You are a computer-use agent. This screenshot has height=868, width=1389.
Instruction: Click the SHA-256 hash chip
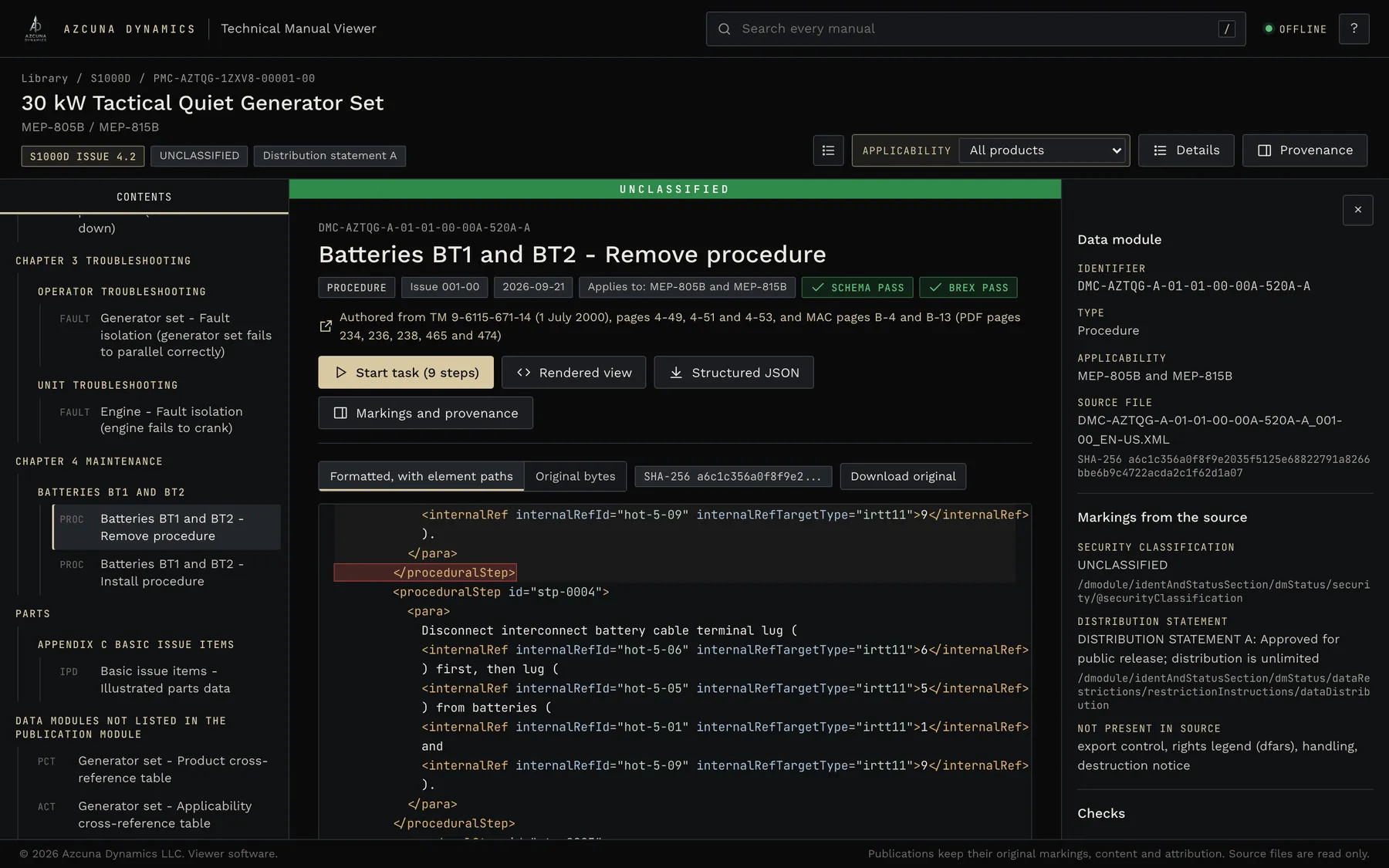pyautogui.click(x=733, y=476)
